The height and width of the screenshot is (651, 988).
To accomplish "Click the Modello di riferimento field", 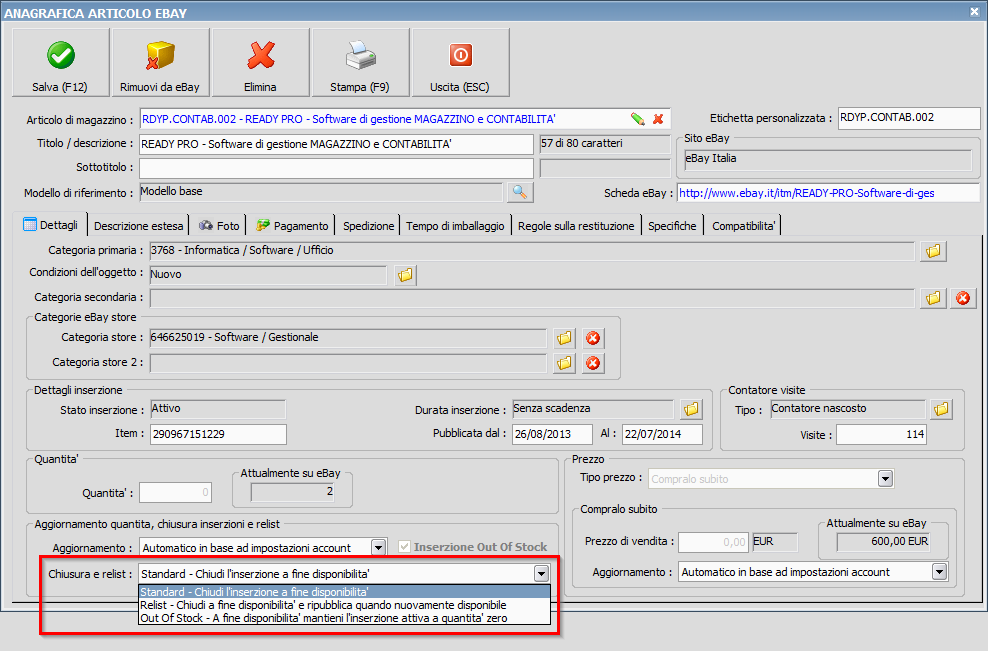I will pyautogui.click(x=321, y=192).
